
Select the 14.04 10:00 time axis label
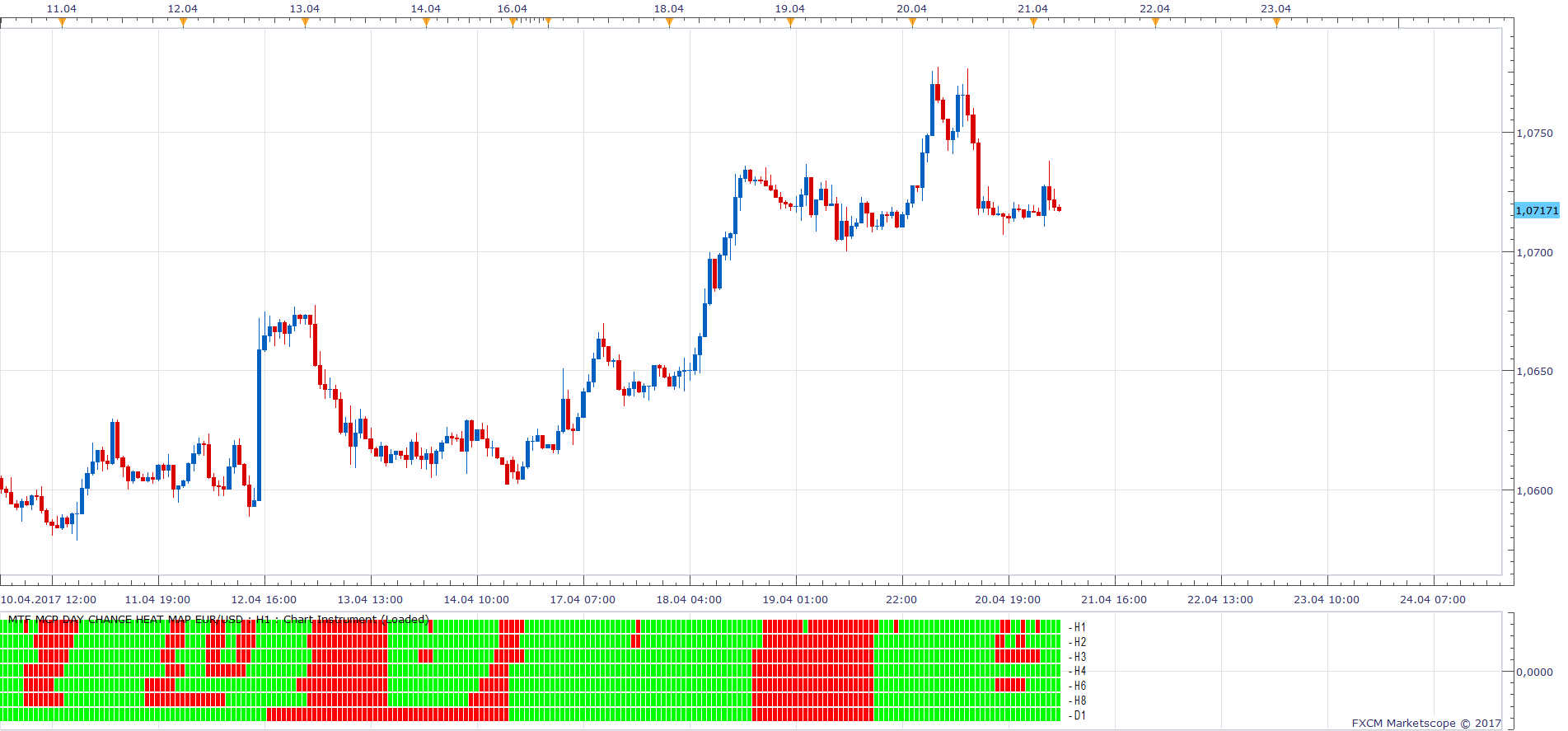coord(476,600)
